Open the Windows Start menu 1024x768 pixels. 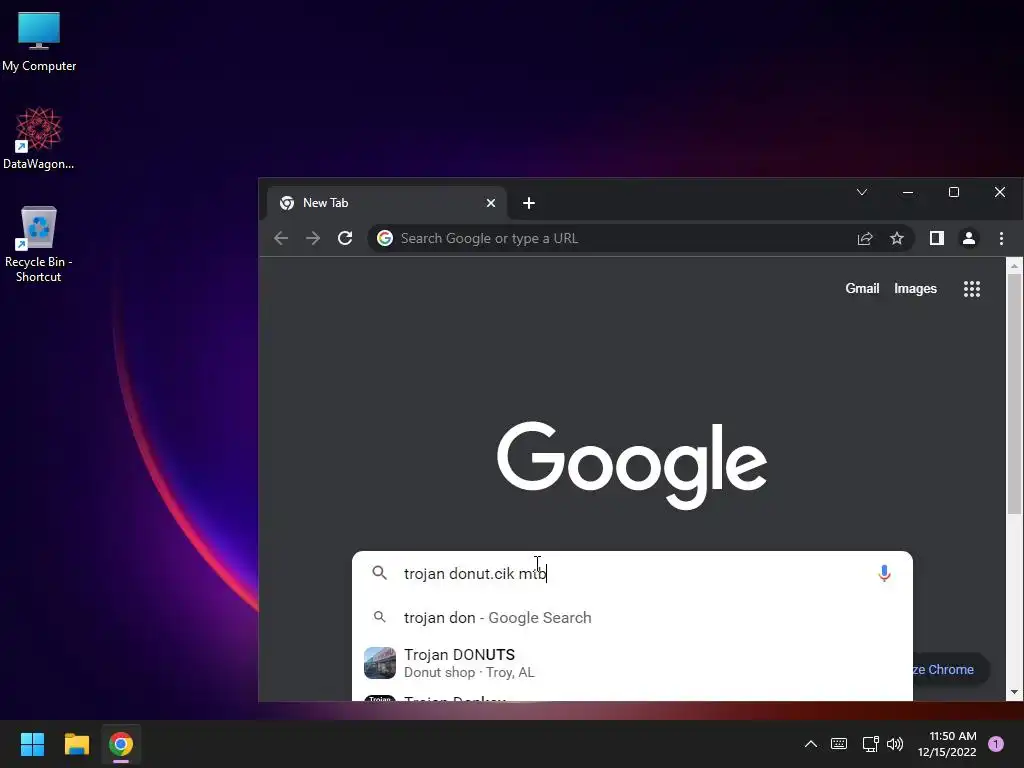[32, 744]
